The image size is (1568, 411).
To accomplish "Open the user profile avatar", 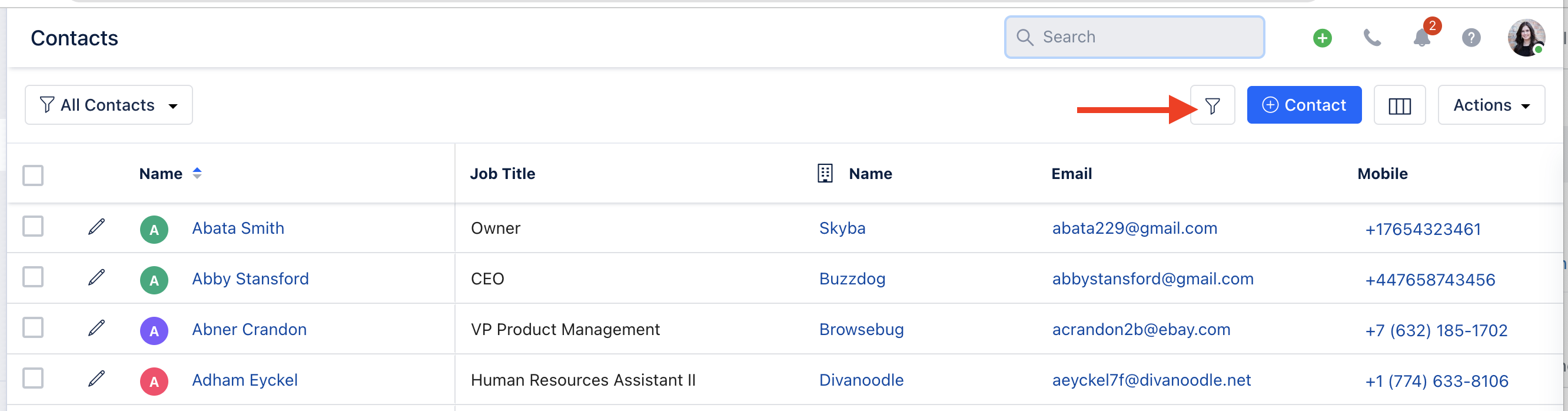I will click(x=1526, y=38).
